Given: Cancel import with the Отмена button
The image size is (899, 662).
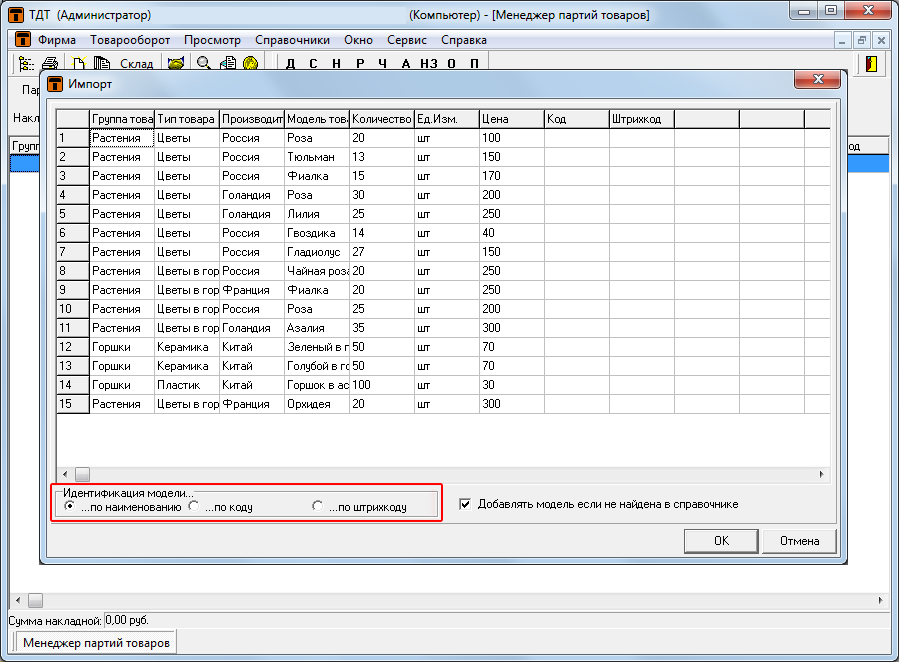Looking at the screenshot, I should tap(799, 541).
